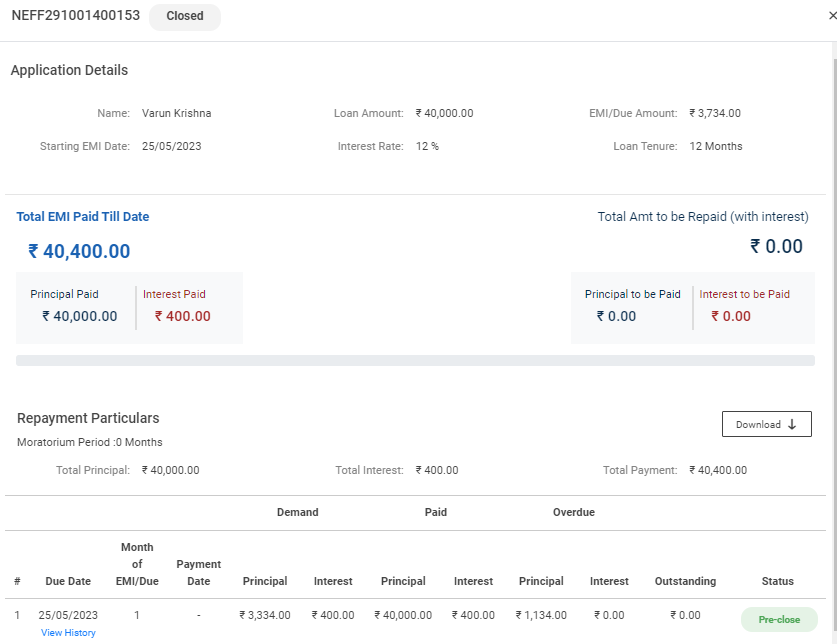Click the green Pre-close status badge
837x644 pixels.
tap(779, 619)
